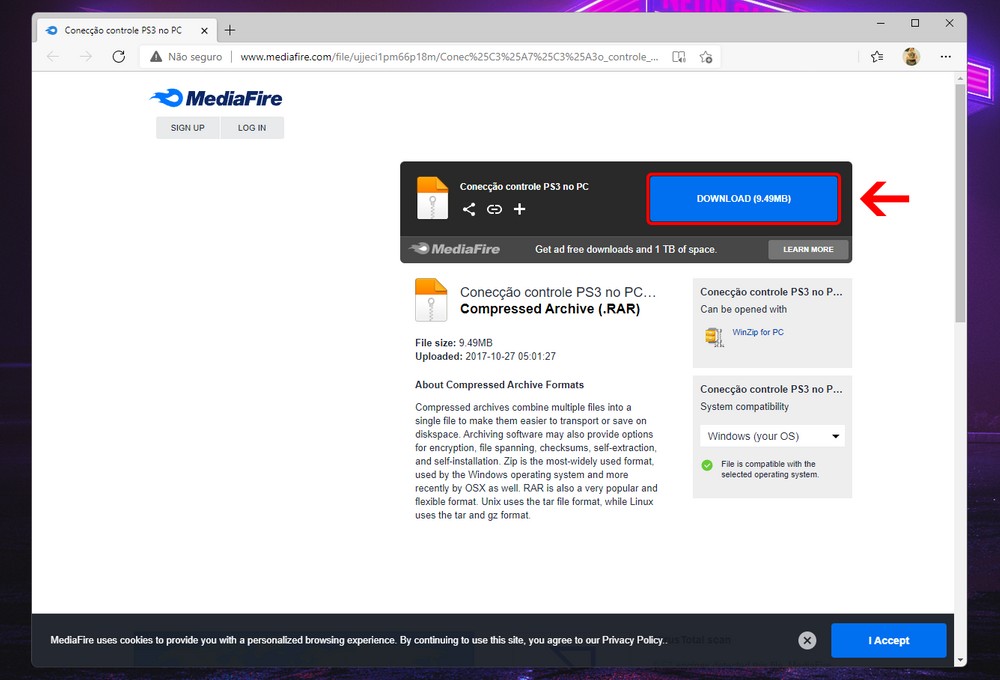Refresh the page with the reload icon

tap(118, 57)
